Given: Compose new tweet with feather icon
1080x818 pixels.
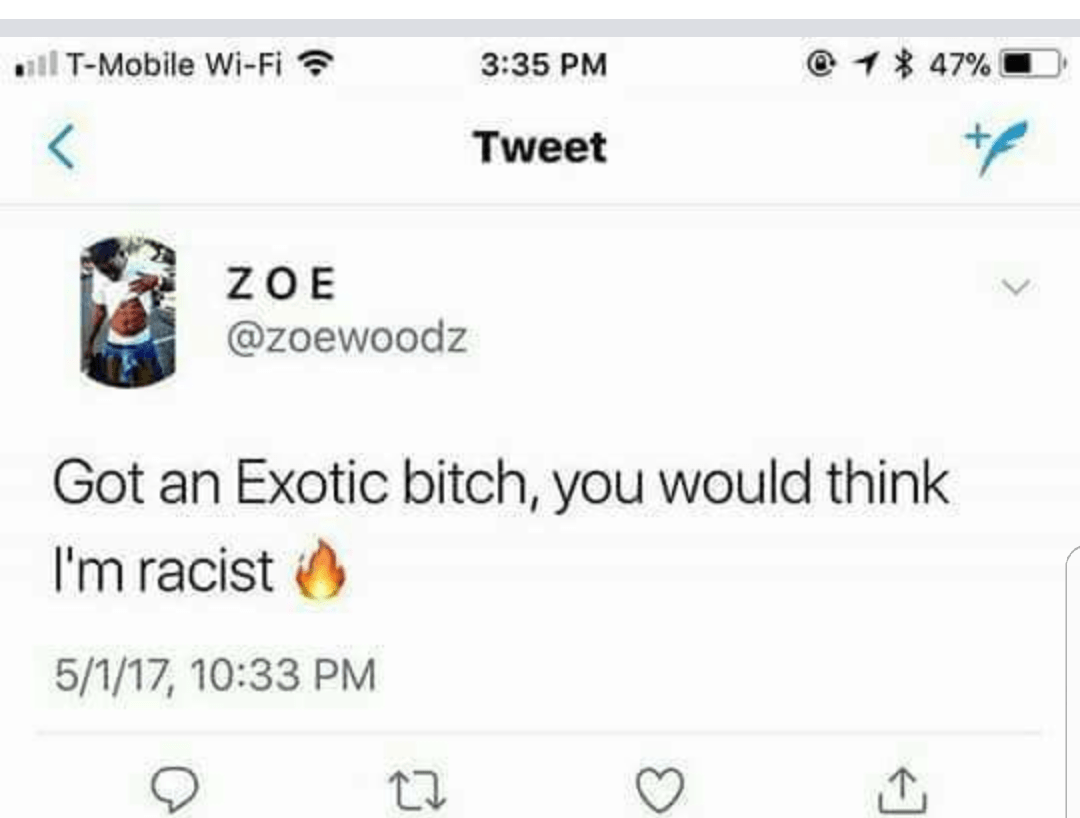Looking at the screenshot, I should click(x=997, y=147).
